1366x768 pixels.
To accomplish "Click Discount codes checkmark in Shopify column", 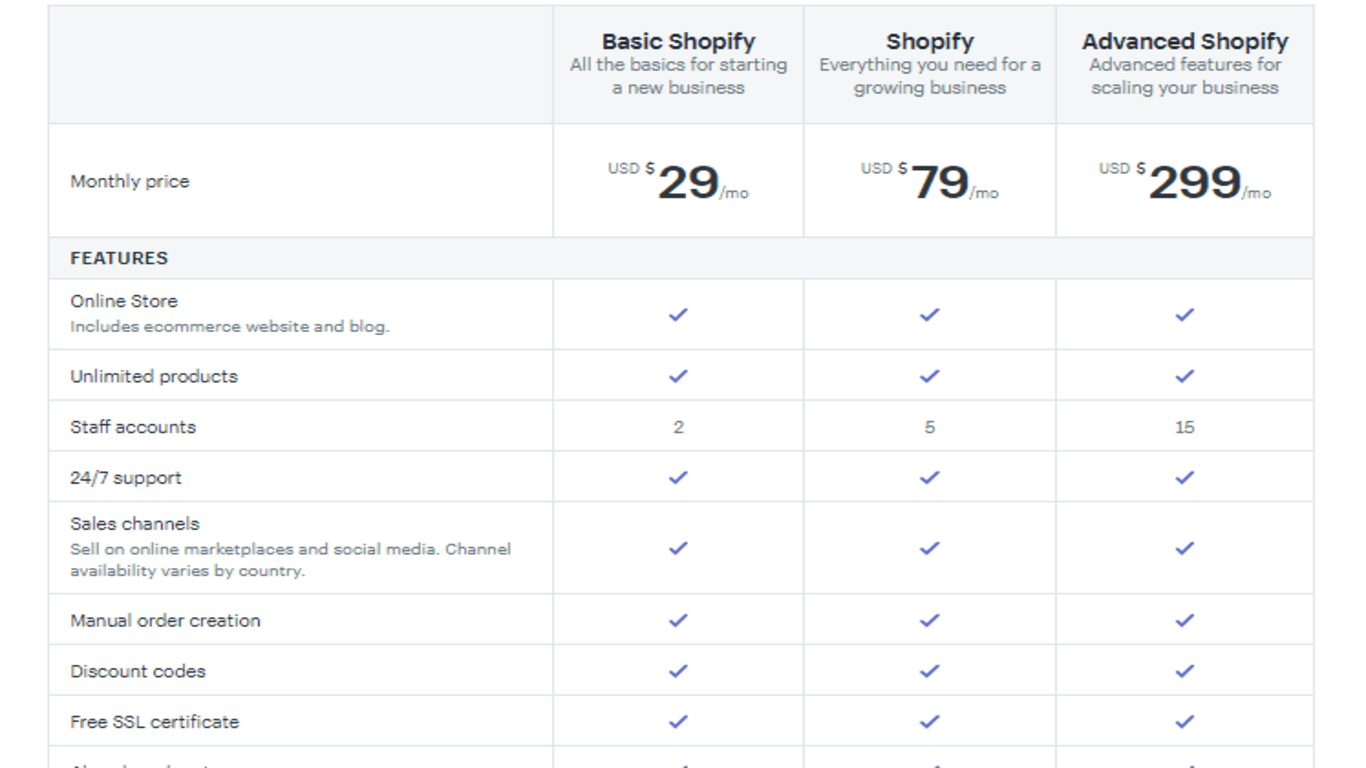I will pos(929,671).
